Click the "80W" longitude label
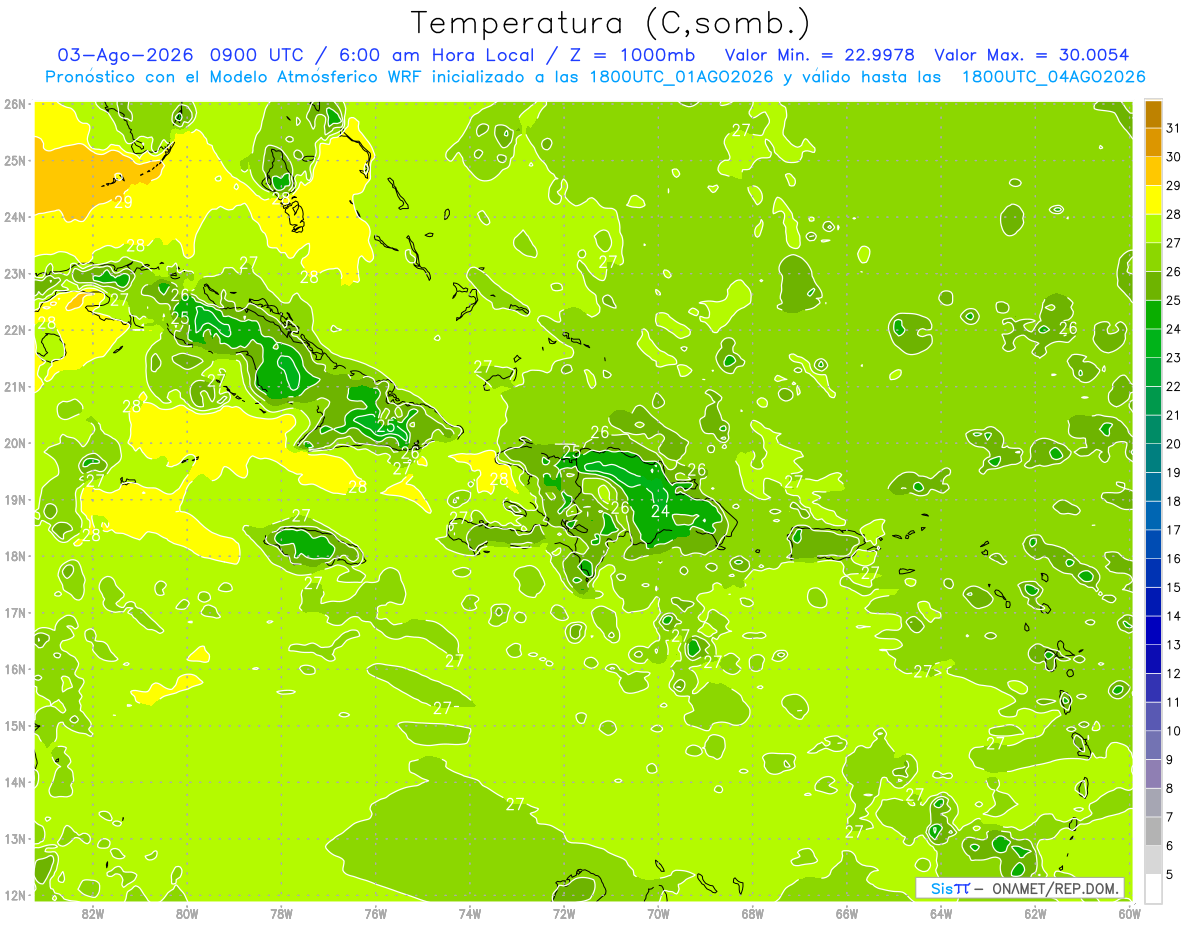1200x927 pixels. (x=187, y=913)
